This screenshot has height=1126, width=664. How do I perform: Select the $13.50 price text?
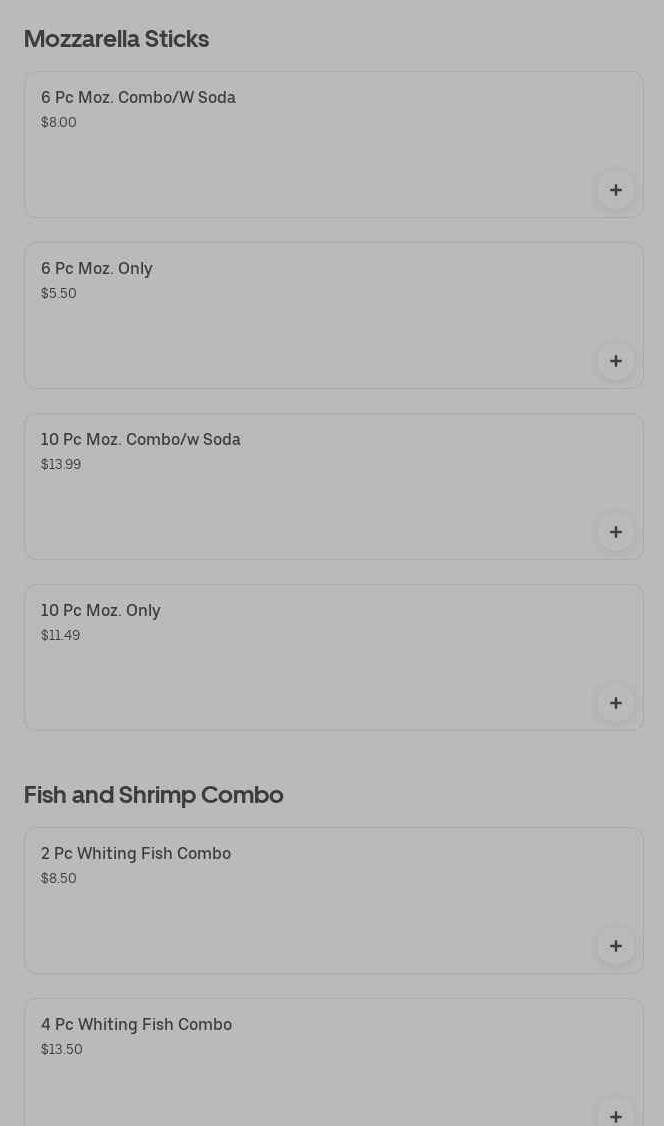[x=61, y=1049]
